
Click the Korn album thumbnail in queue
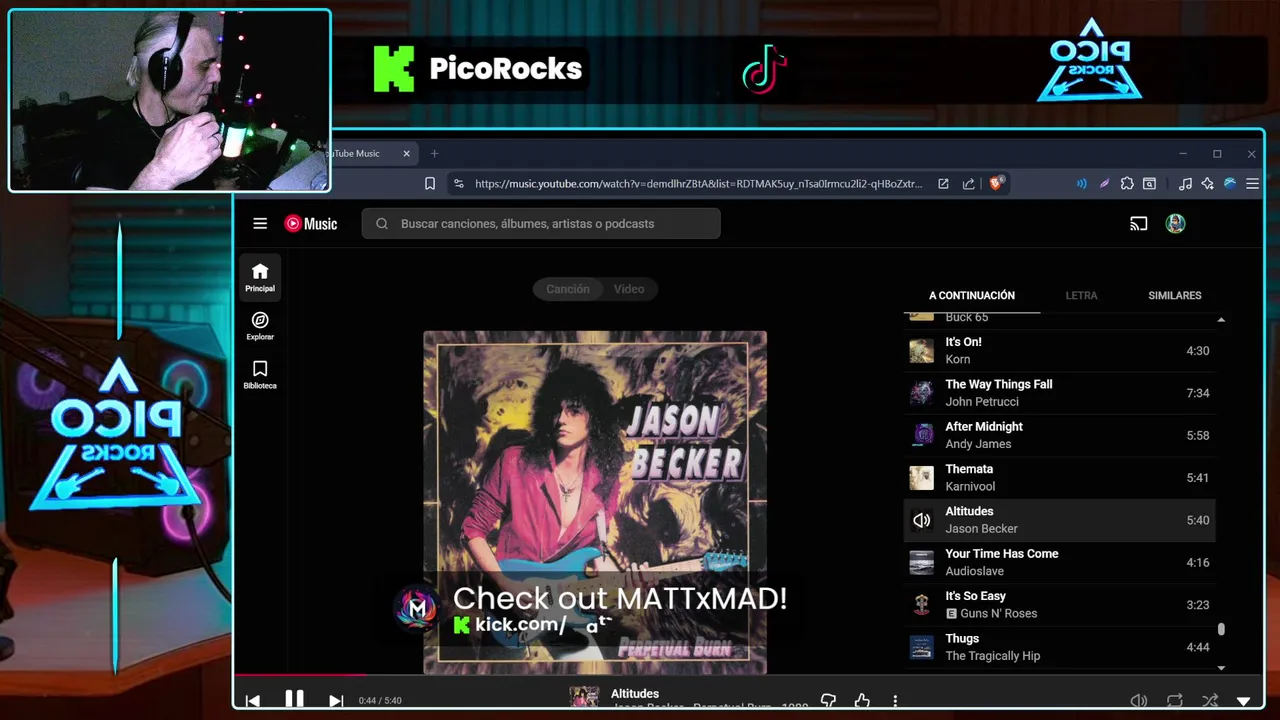[921, 351]
